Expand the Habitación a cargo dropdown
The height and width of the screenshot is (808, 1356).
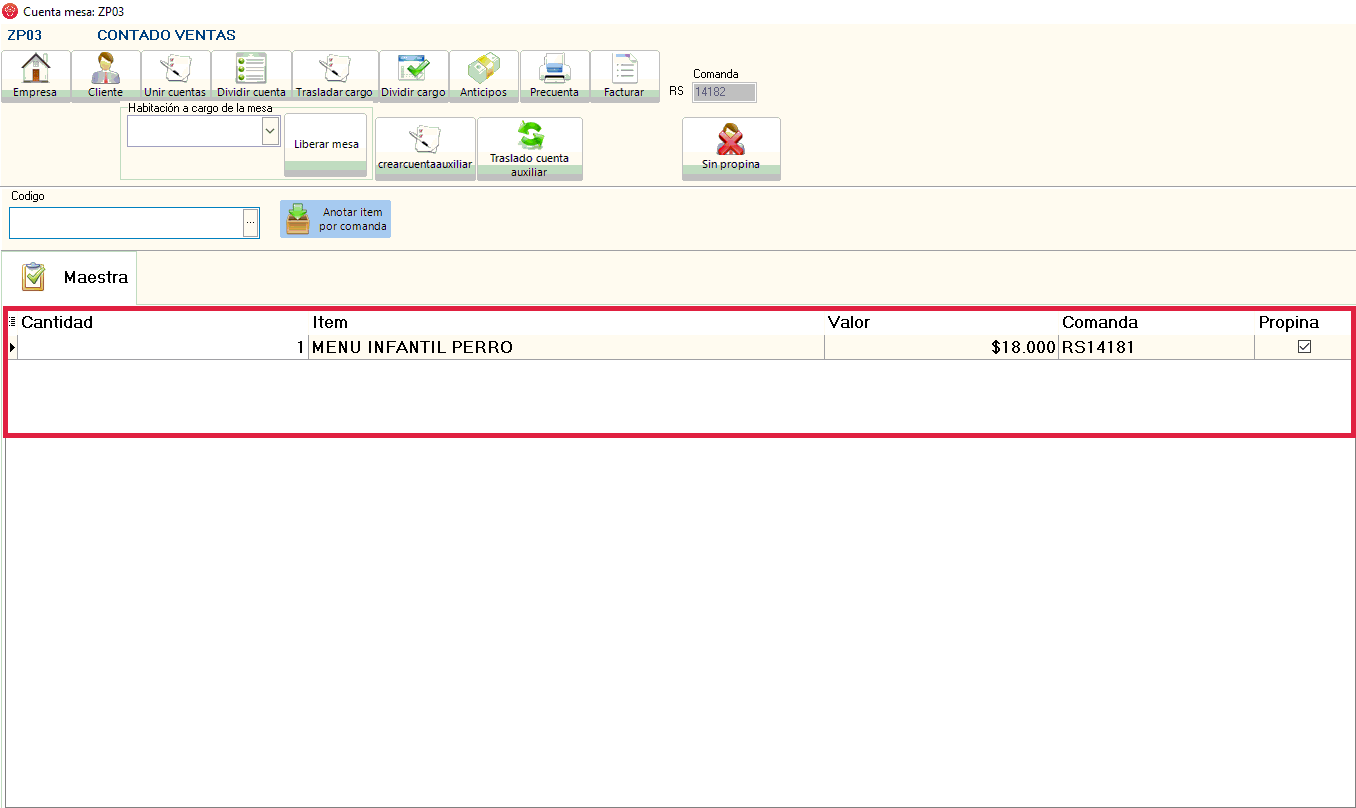pos(269,131)
